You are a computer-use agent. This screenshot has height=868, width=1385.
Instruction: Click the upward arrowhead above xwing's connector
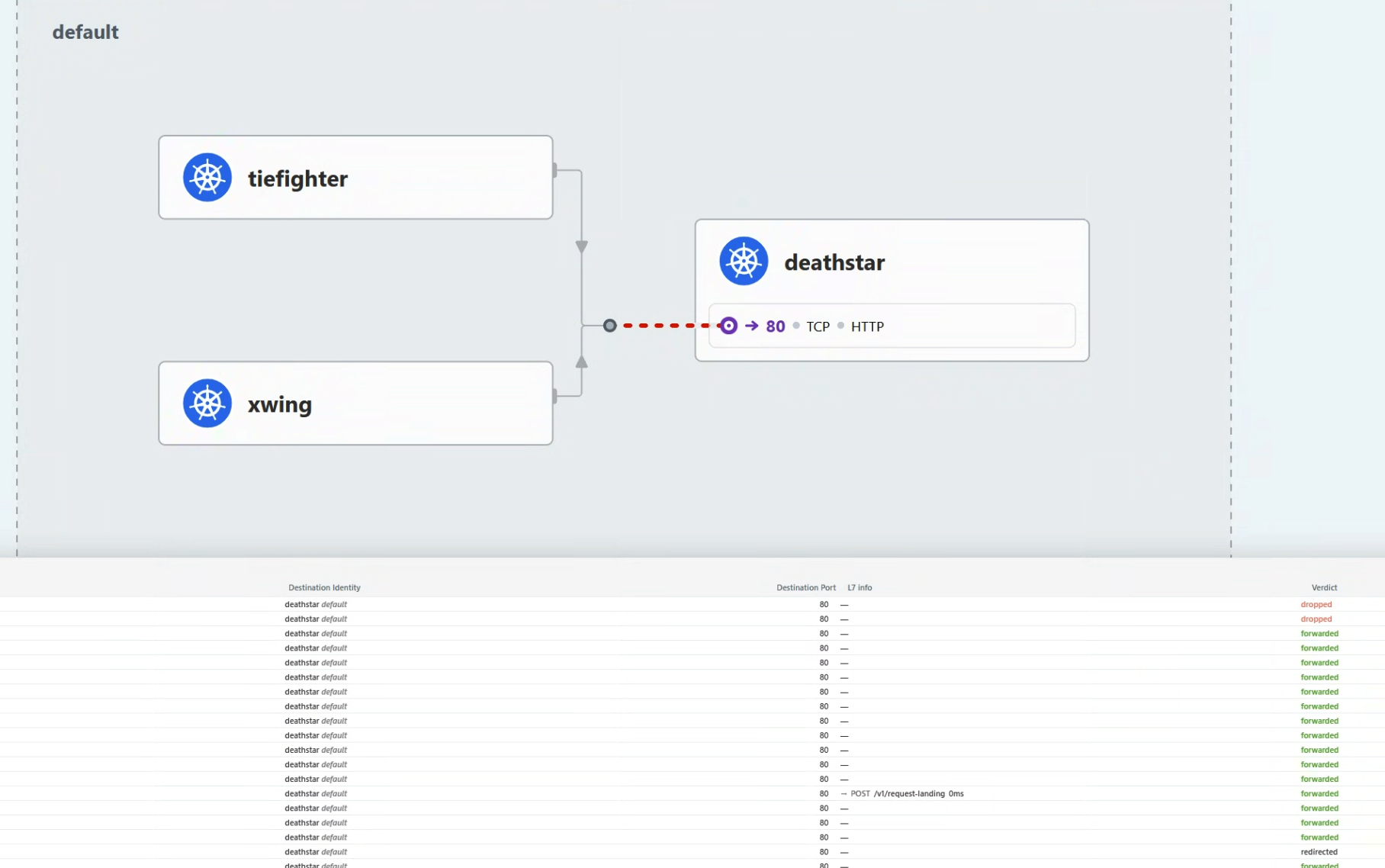[x=582, y=362]
